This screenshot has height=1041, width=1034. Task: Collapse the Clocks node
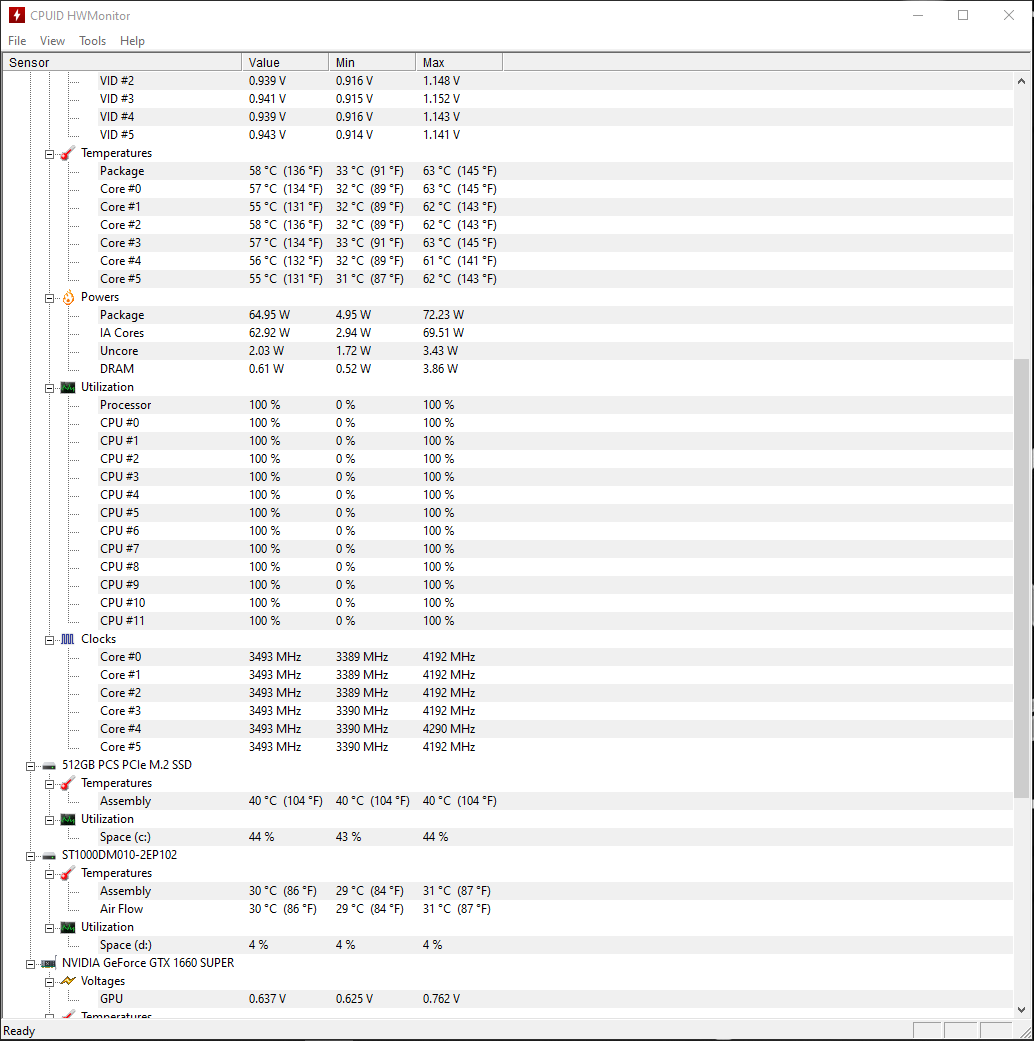49,640
